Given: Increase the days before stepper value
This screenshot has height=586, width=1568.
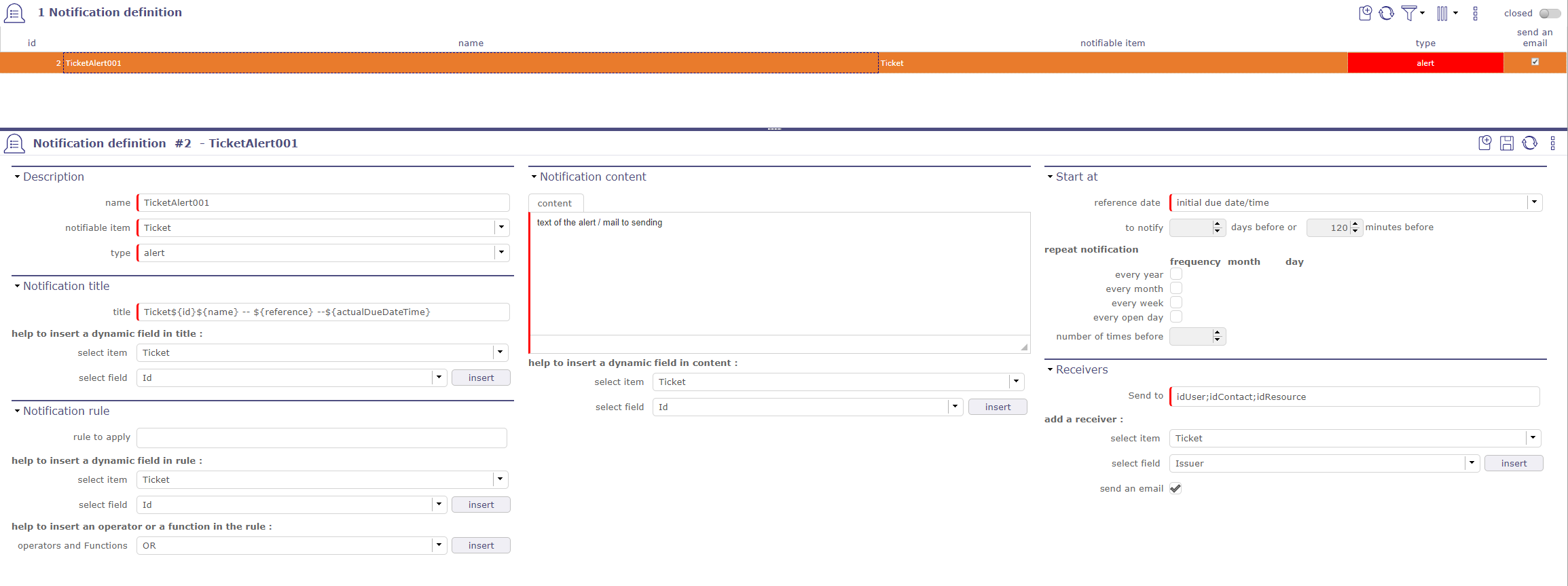Looking at the screenshot, I should (x=1218, y=223).
